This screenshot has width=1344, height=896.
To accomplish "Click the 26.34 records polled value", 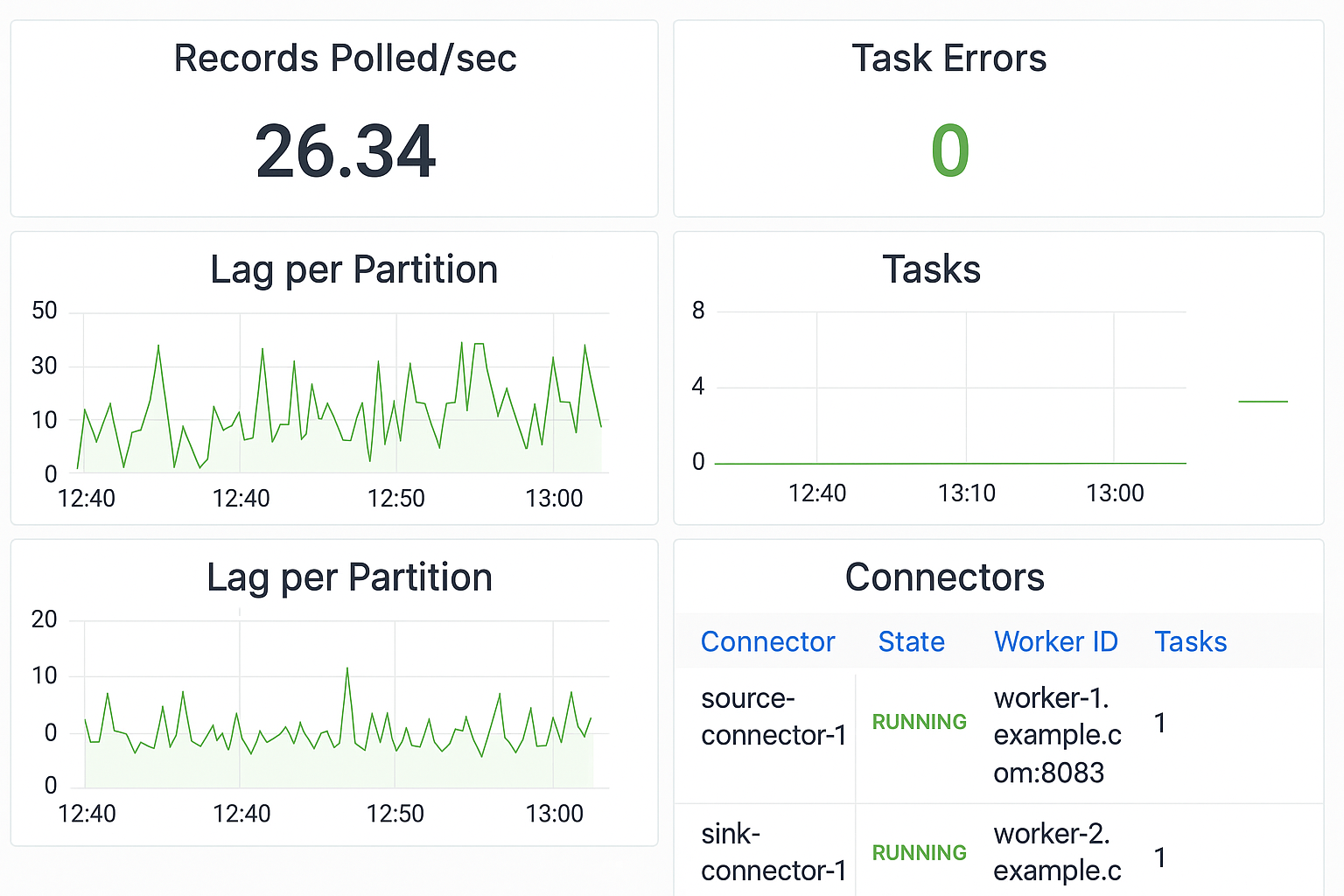I will [345, 151].
